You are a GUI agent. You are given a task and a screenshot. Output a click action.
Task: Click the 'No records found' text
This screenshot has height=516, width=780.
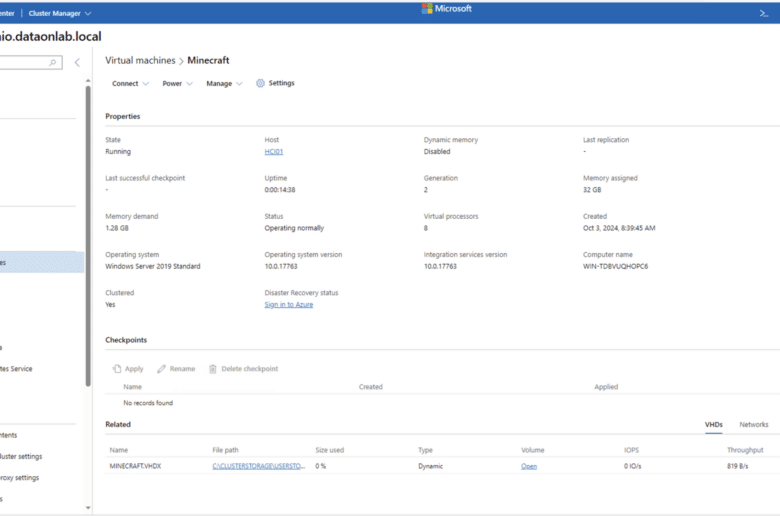click(148, 403)
